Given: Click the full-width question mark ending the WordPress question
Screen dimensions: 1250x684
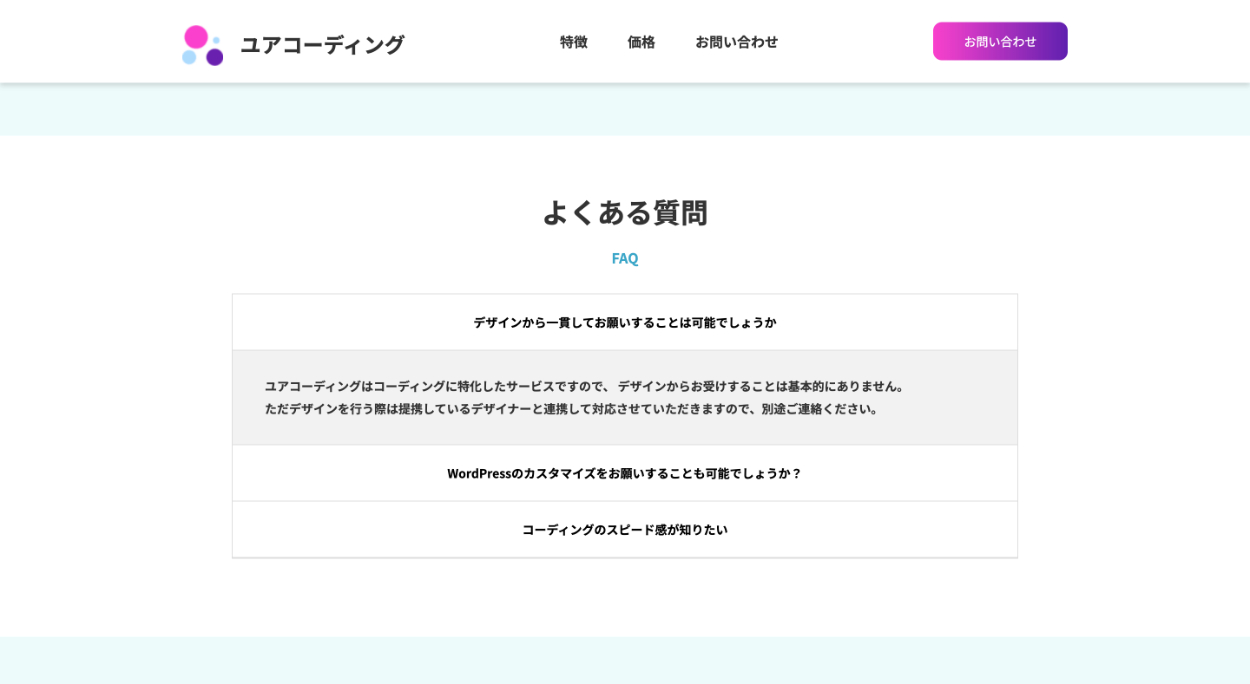Looking at the screenshot, I should pos(796,473).
